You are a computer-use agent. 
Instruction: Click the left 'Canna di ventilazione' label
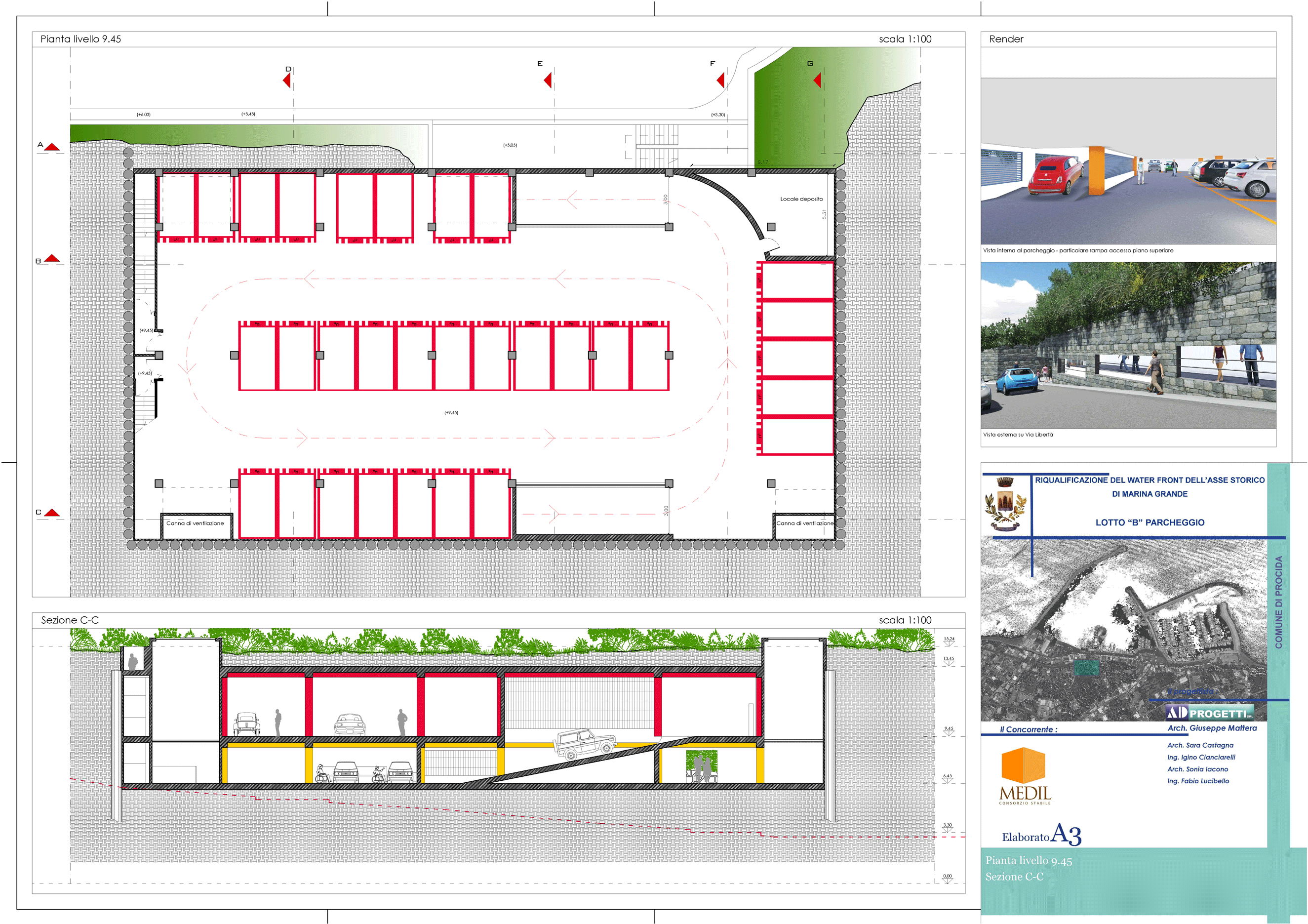(x=195, y=523)
